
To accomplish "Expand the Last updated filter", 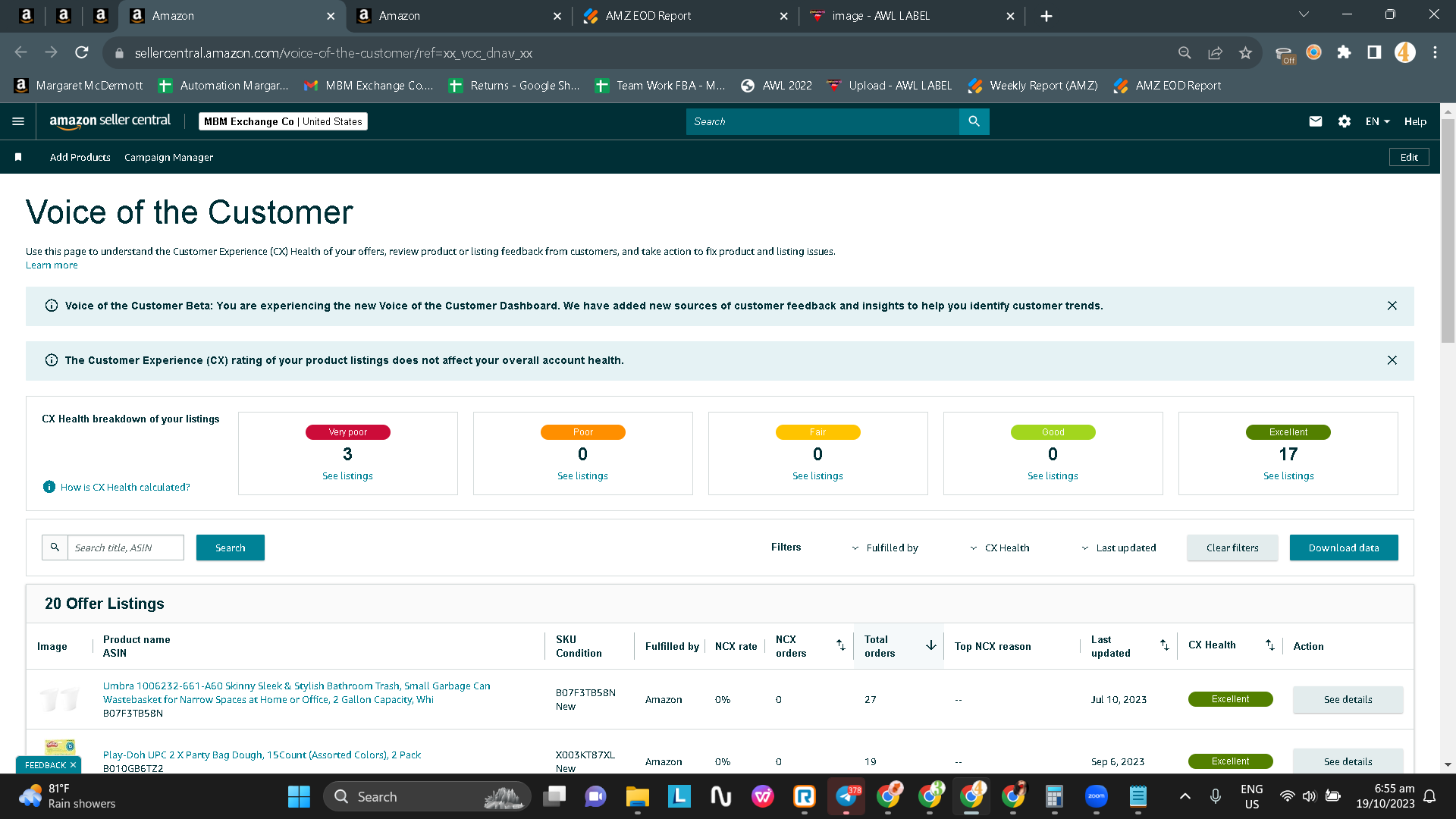I will click(x=1119, y=548).
